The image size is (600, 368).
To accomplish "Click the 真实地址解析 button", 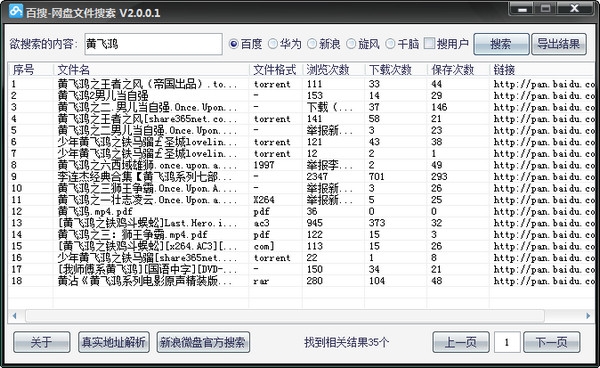I will [114, 342].
